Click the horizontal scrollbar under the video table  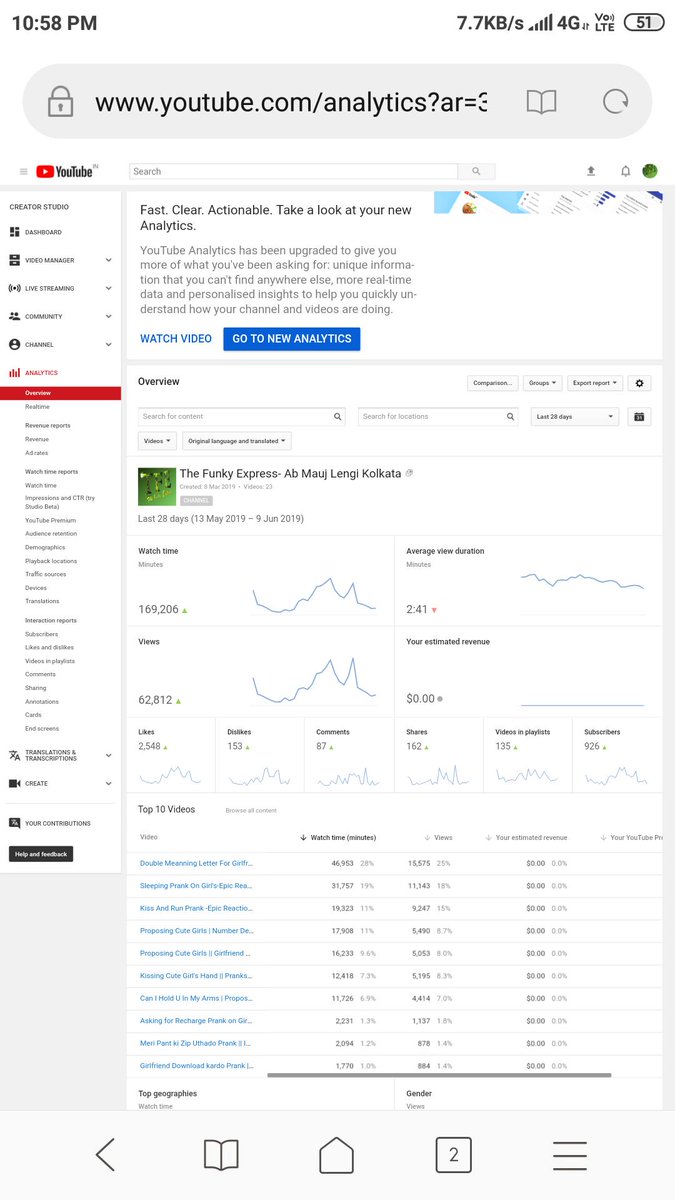(439, 1075)
